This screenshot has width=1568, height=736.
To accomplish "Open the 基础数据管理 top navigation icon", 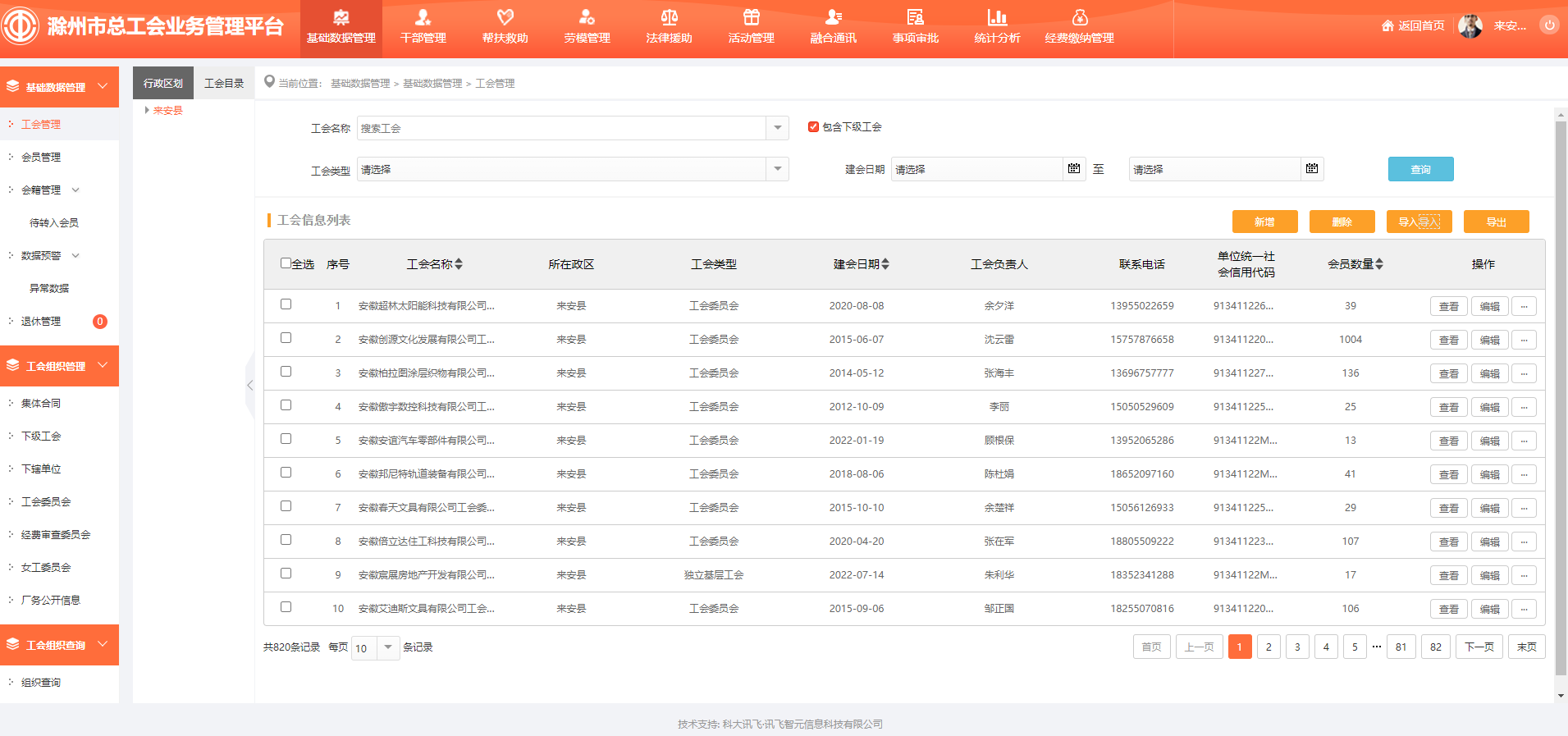I will pos(341,17).
